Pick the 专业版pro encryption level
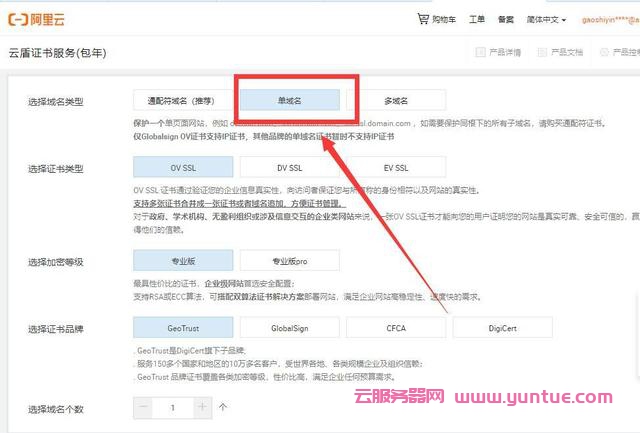 (x=289, y=261)
